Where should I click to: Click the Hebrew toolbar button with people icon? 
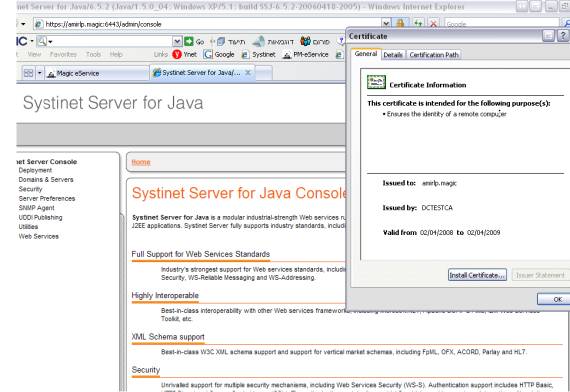315,42
